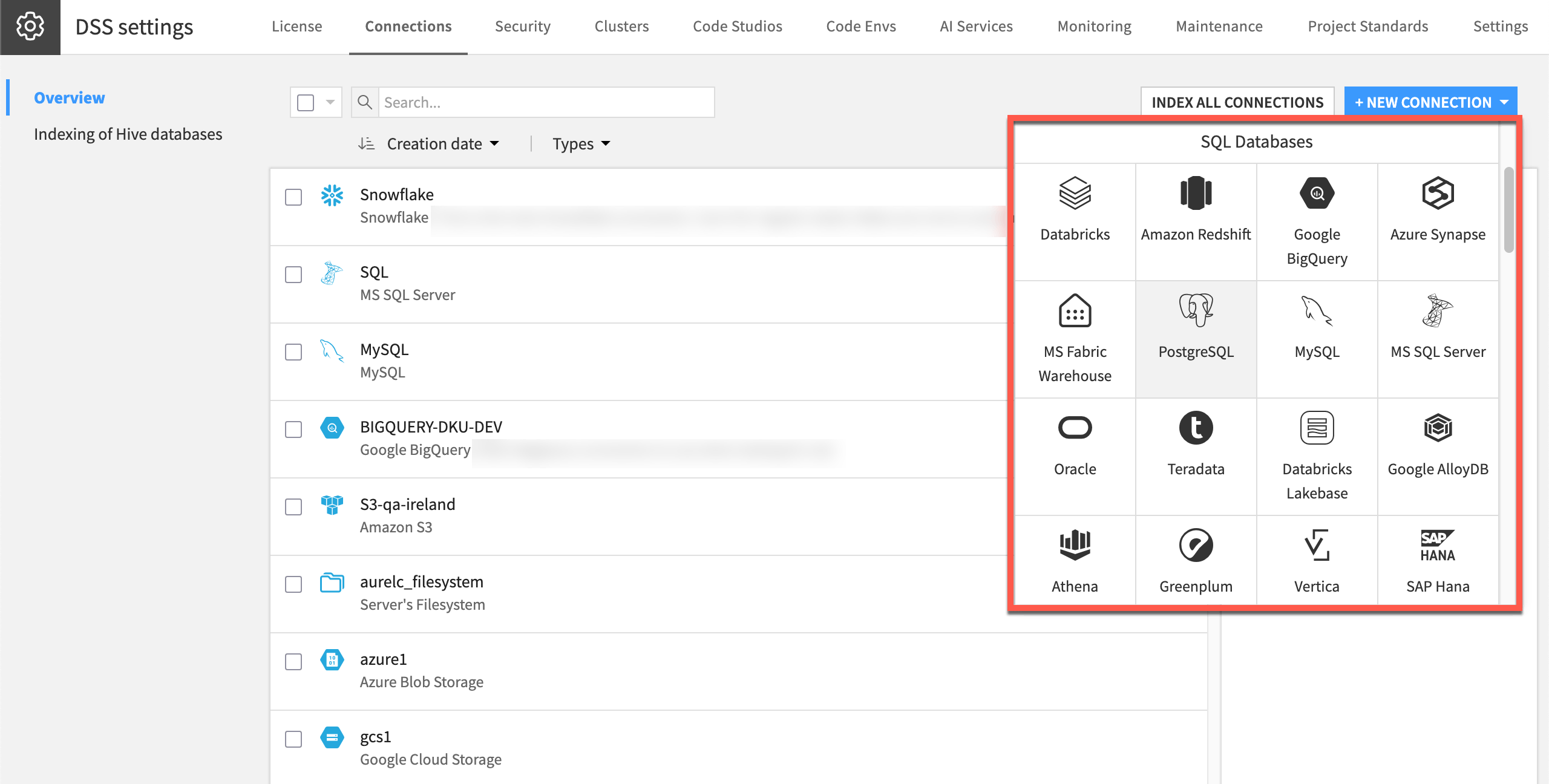Choose Amazon Redshift in SQL Databases

click(x=1196, y=221)
